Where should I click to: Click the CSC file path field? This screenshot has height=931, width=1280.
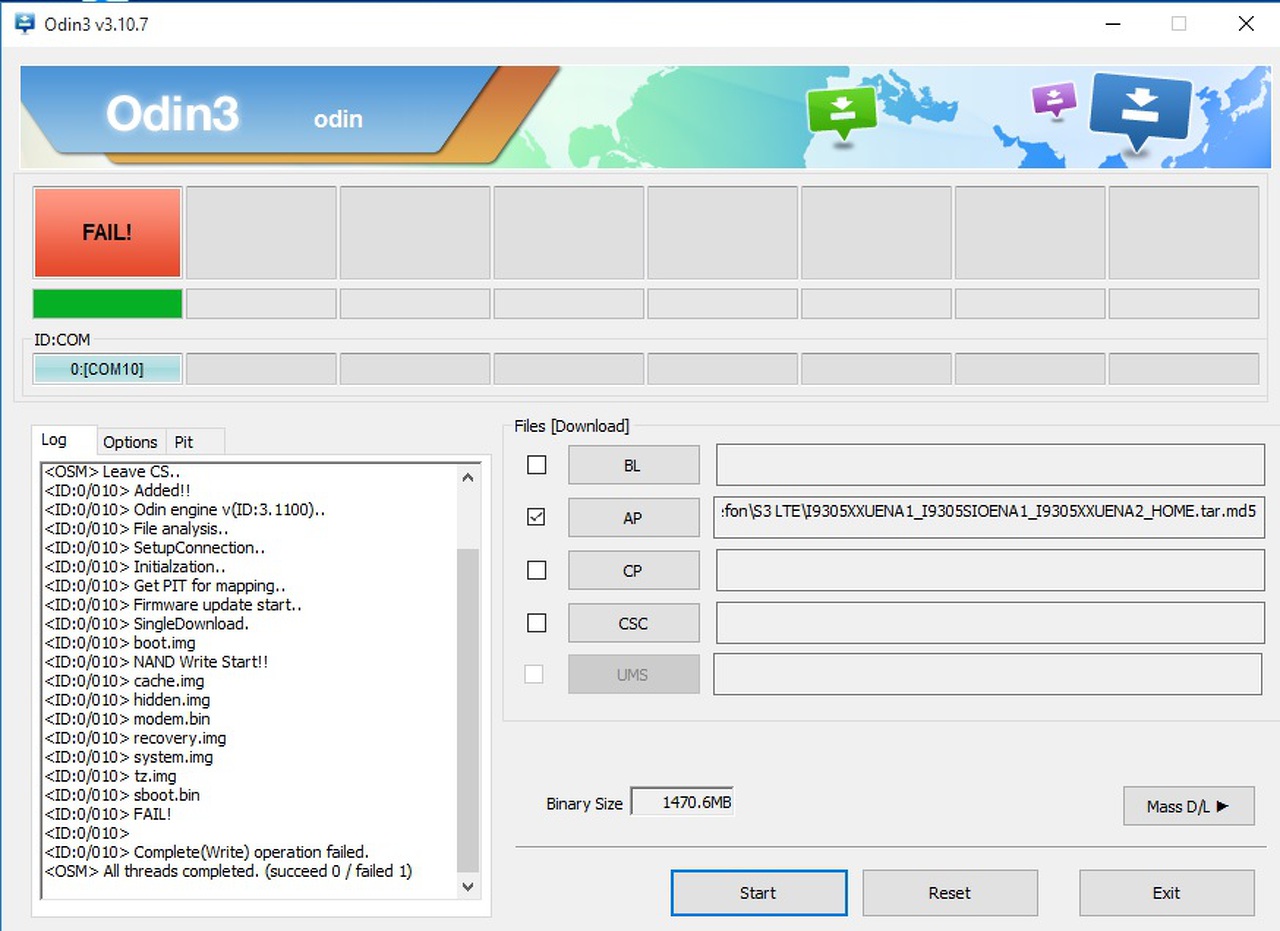pos(991,623)
